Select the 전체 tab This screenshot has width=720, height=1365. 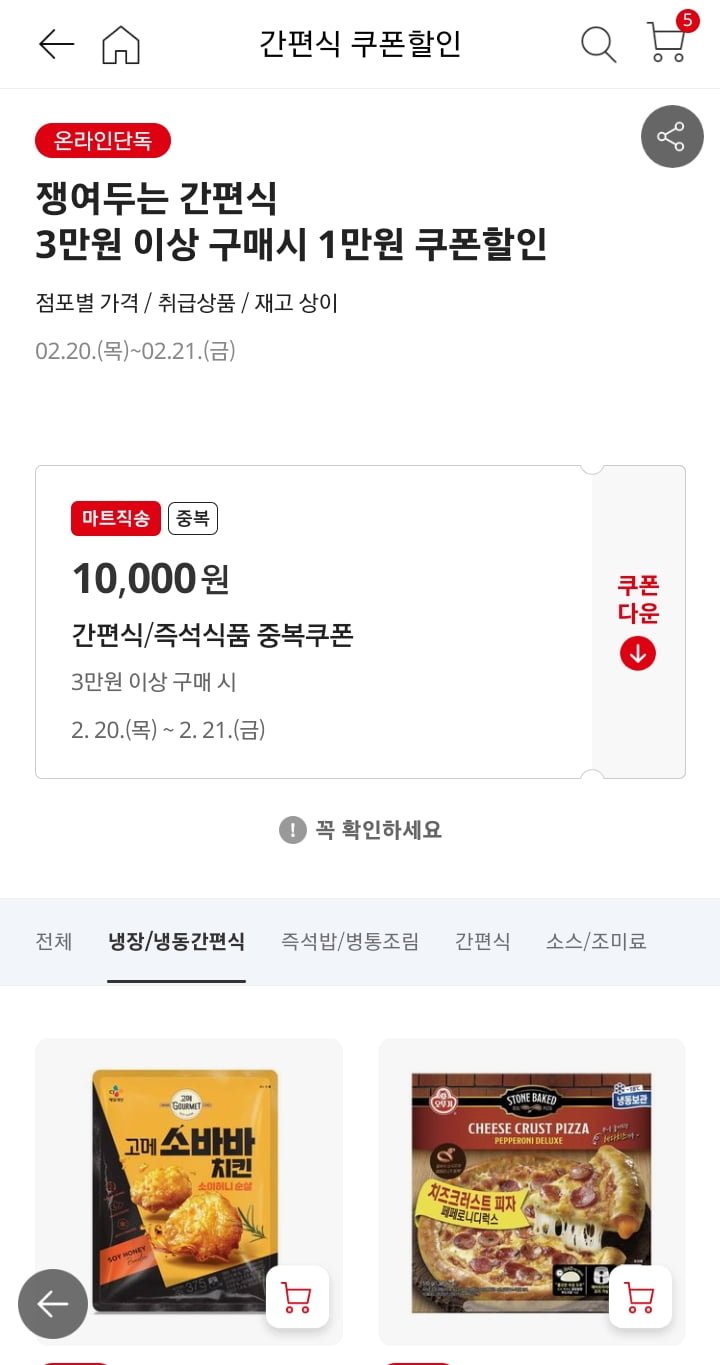click(x=54, y=941)
